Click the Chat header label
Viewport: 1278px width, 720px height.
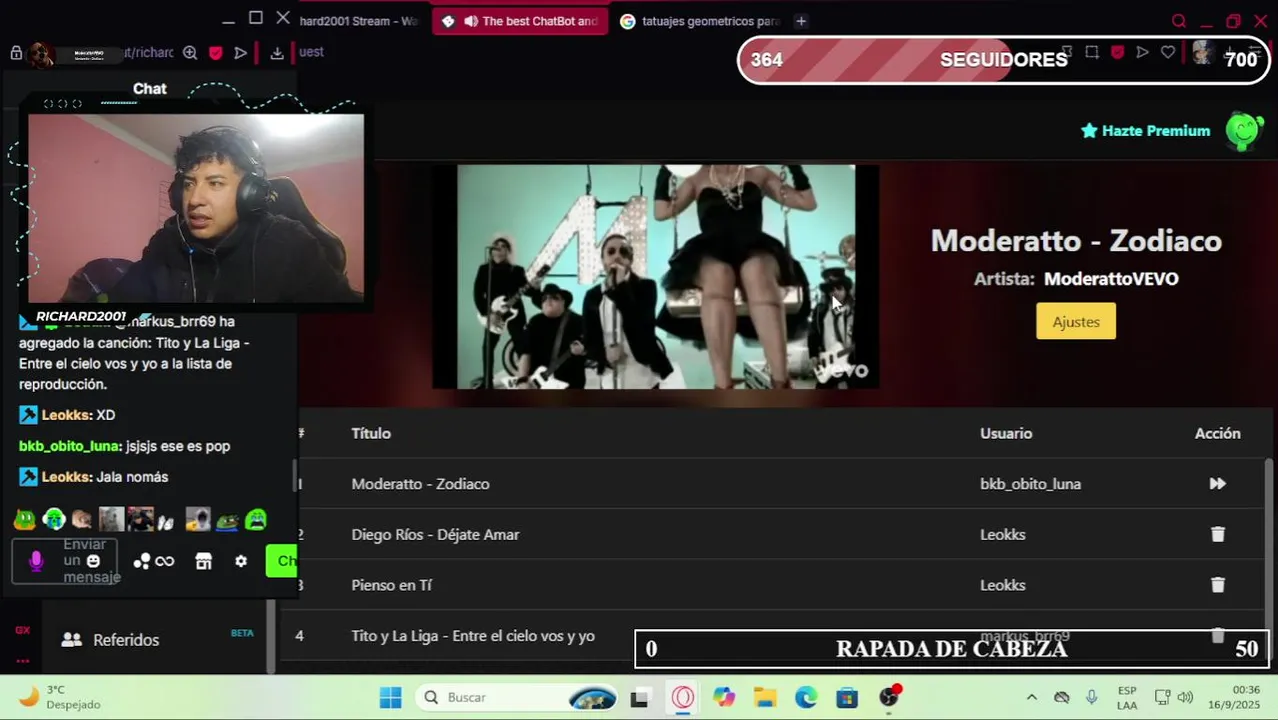[x=150, y=89]
